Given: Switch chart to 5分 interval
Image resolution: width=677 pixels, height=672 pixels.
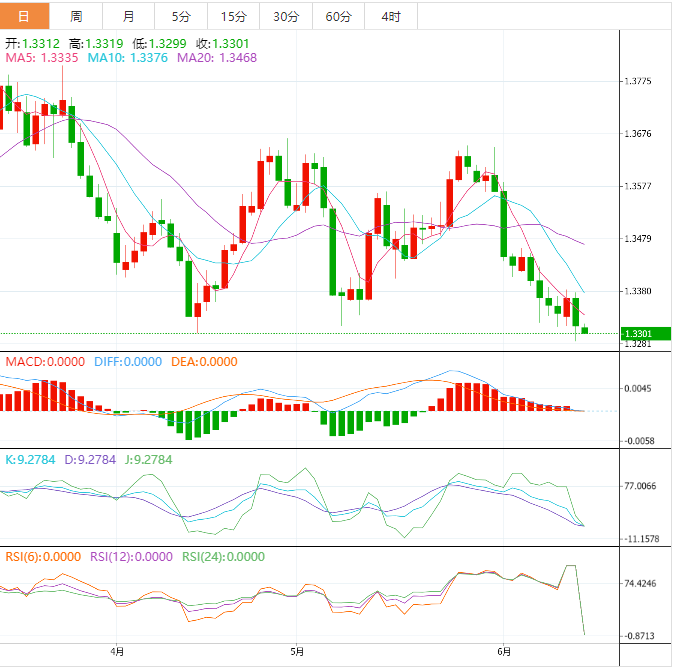Looking at the screenshot, I should point(181,16).
